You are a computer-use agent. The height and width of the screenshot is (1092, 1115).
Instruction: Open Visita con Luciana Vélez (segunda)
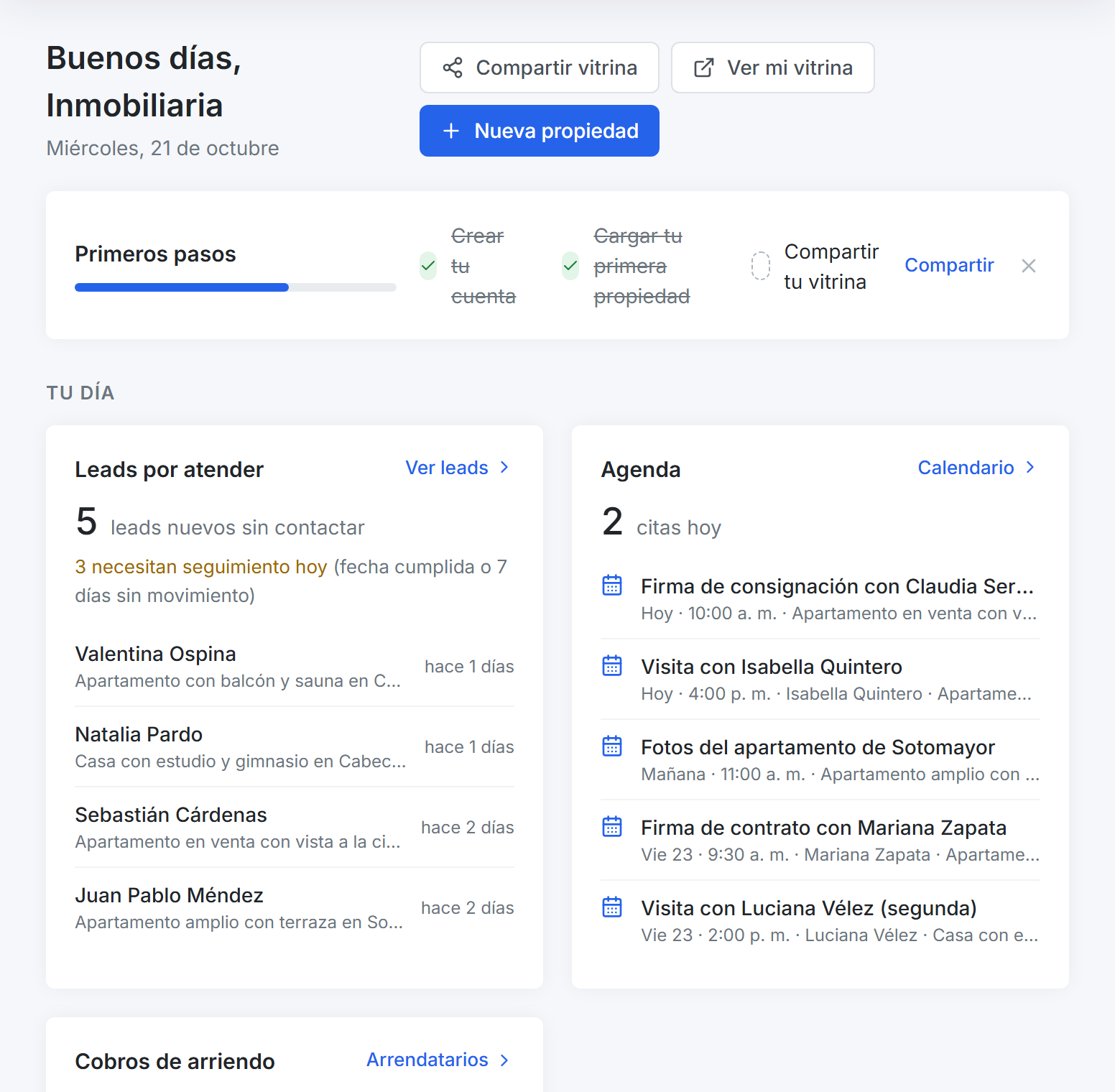pyautogui.click(x=820, y=921)
